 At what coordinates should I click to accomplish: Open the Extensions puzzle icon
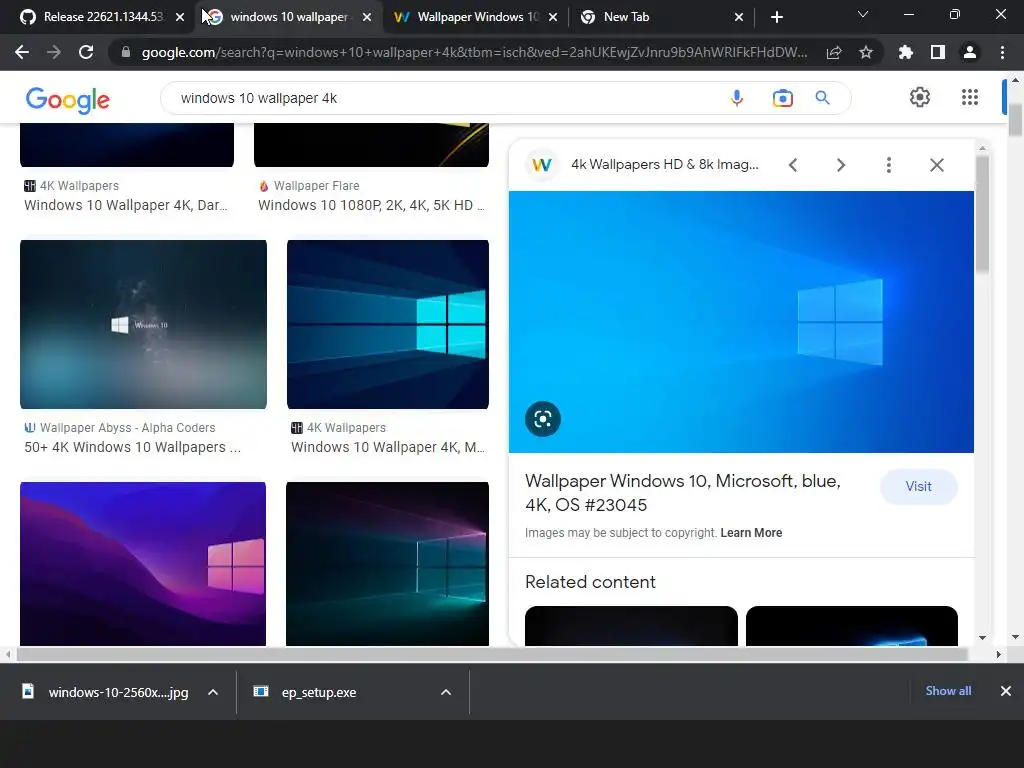[906, 52]
